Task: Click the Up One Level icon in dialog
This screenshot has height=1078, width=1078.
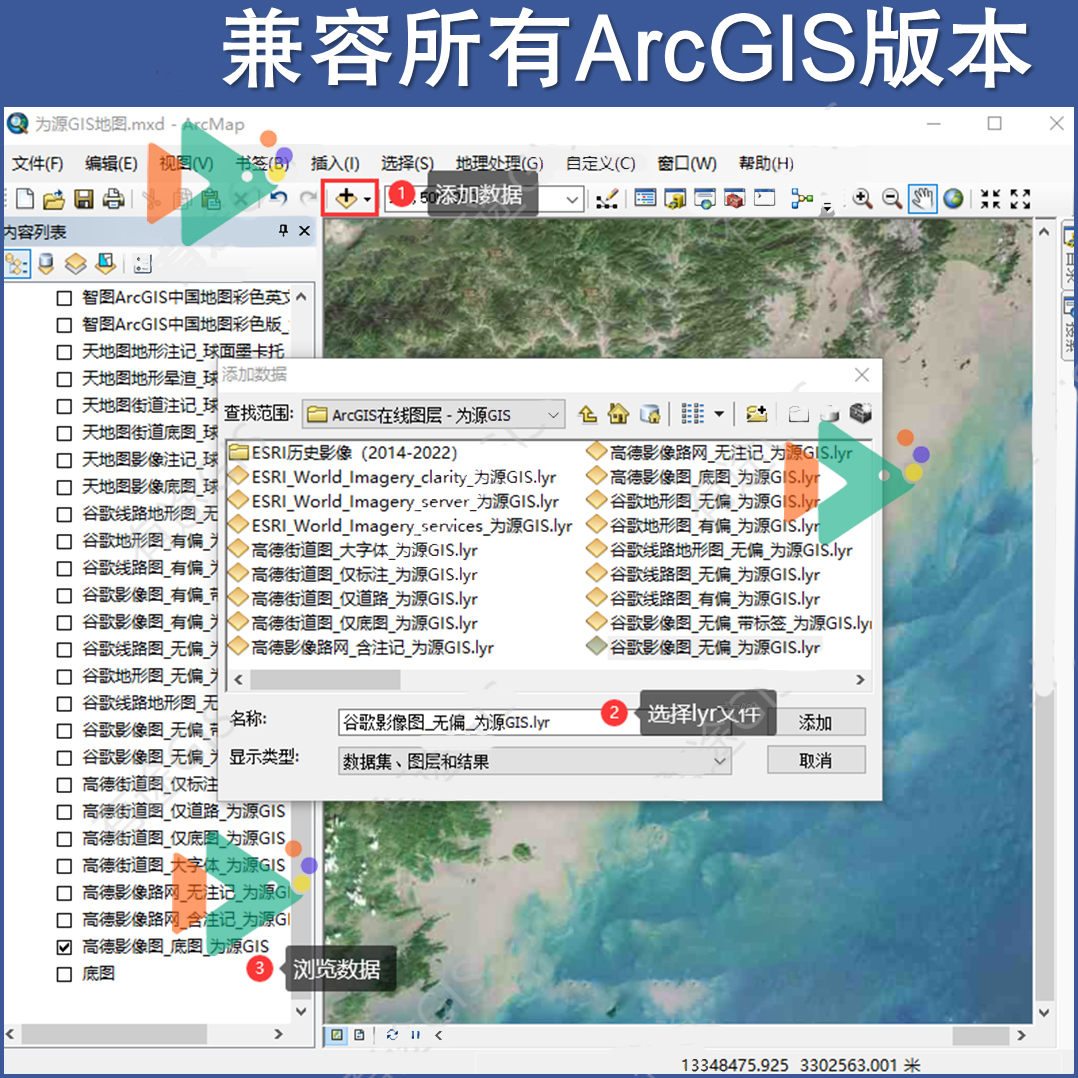Action: pos(588,414)
